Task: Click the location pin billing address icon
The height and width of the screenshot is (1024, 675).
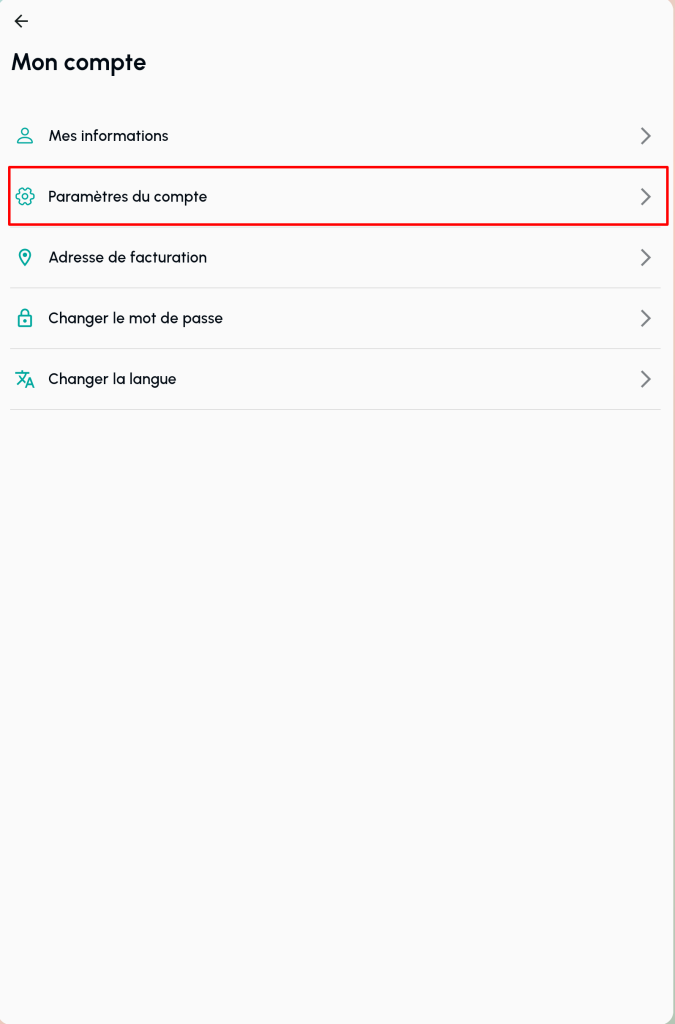Action: click(25, 258)
